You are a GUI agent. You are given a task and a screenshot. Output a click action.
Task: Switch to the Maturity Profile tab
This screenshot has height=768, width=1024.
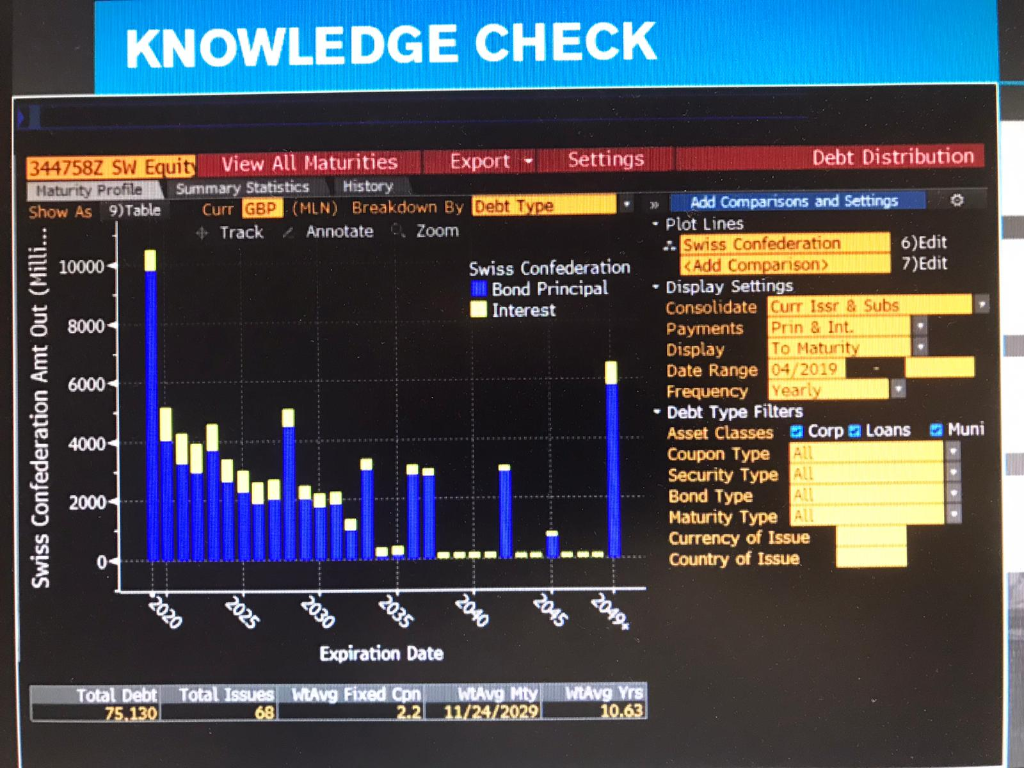point(93,190)
